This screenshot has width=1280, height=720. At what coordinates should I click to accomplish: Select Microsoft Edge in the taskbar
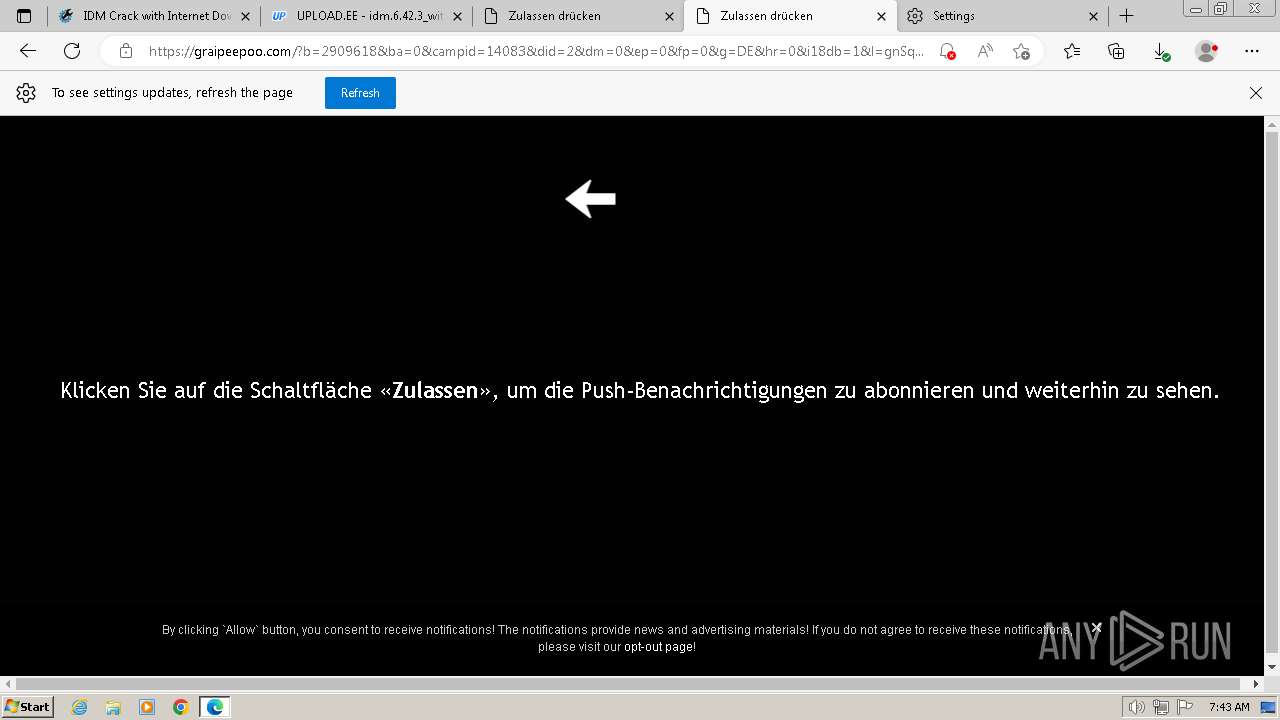pos(215,707)
